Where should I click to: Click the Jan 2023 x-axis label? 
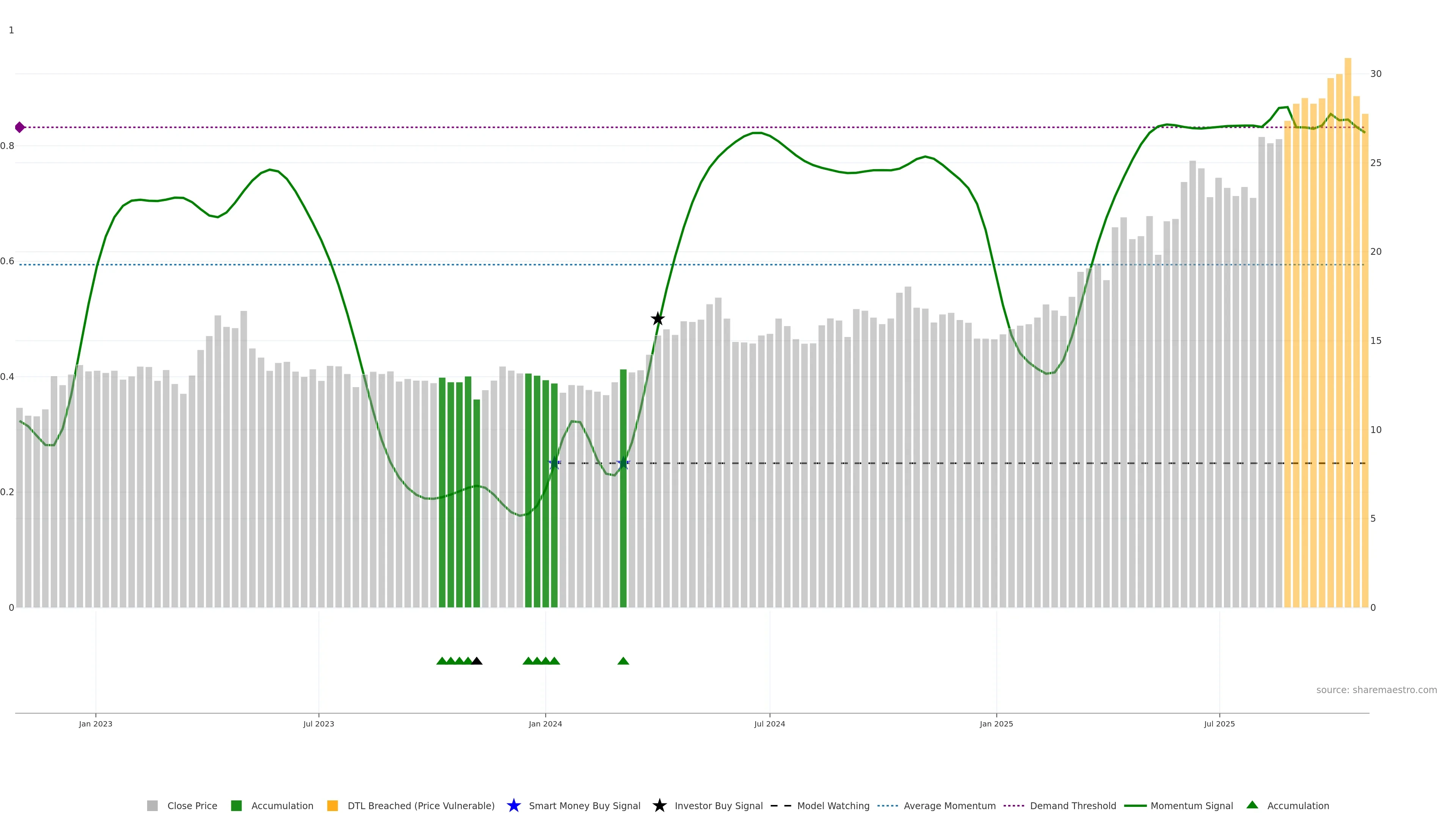click(96, 723)
